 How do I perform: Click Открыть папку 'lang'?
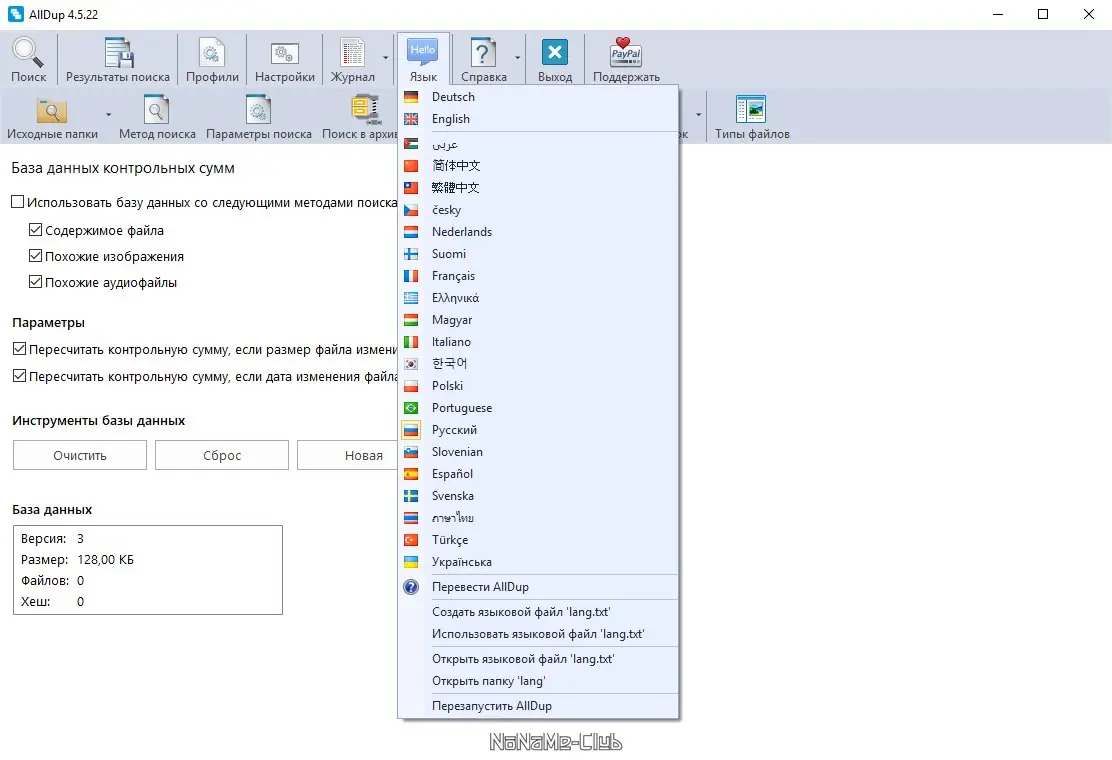pos(538,681)
